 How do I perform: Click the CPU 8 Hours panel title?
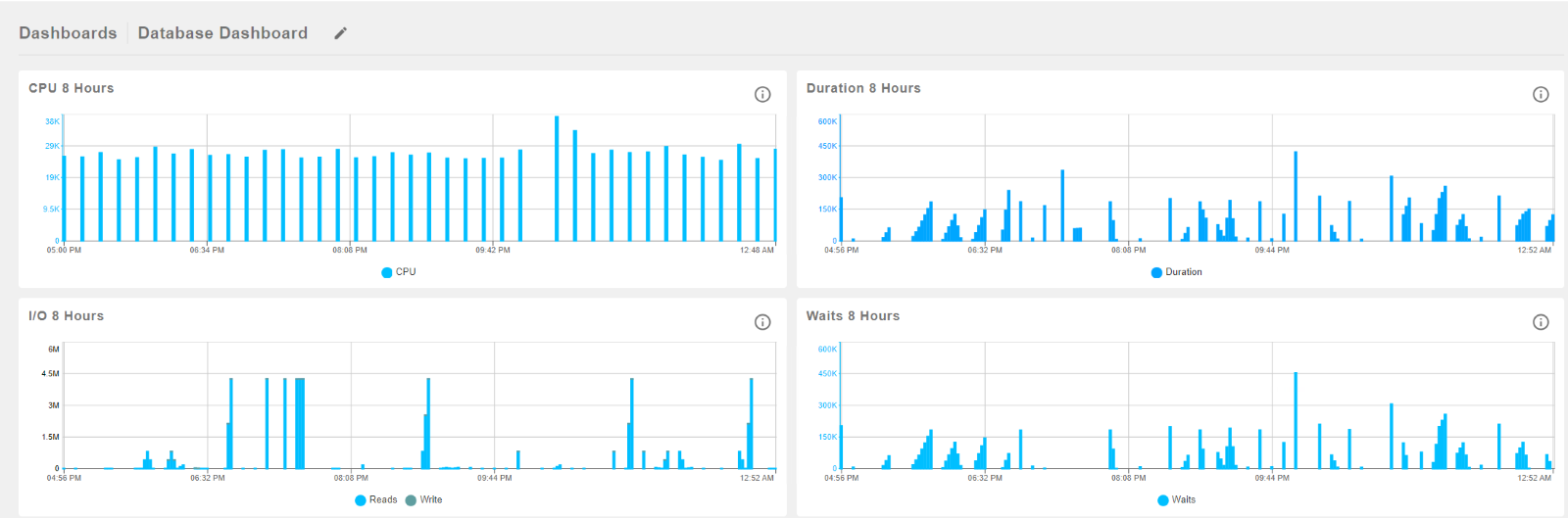tap(72, 88)
